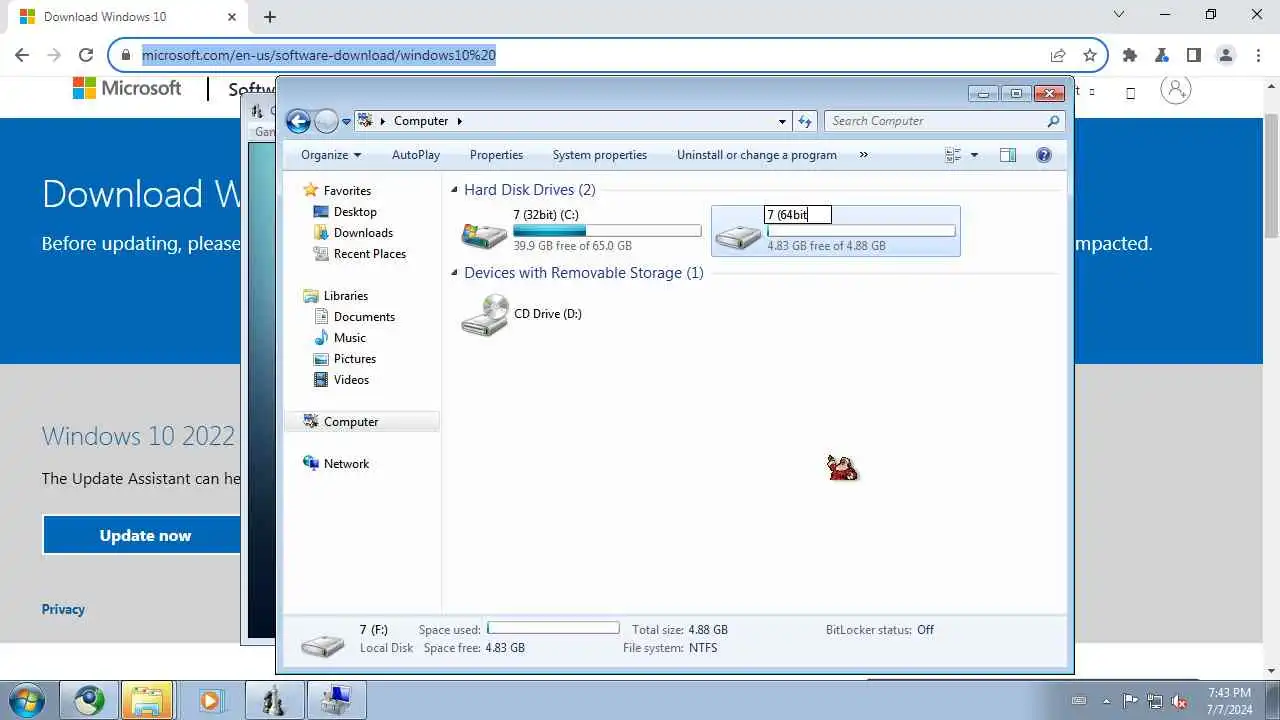The width and height of the screenshot is (1280, 720).
Task: Open the Organize menu
Action: 331,155
